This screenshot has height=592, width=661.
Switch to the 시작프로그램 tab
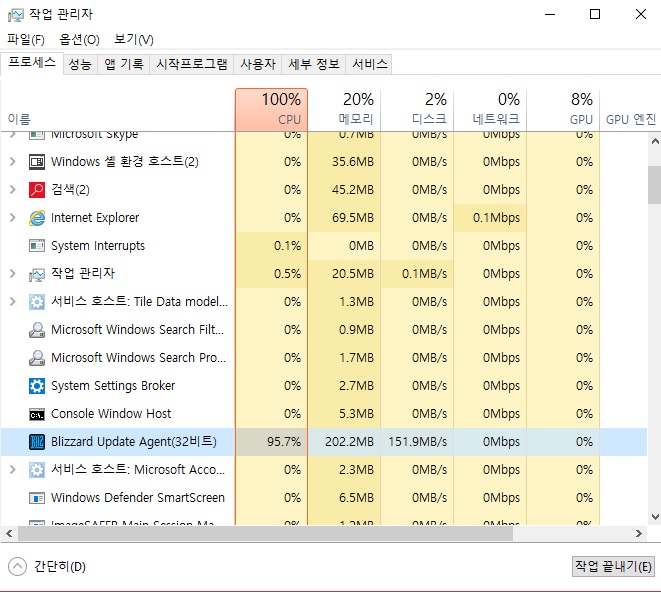192,64
